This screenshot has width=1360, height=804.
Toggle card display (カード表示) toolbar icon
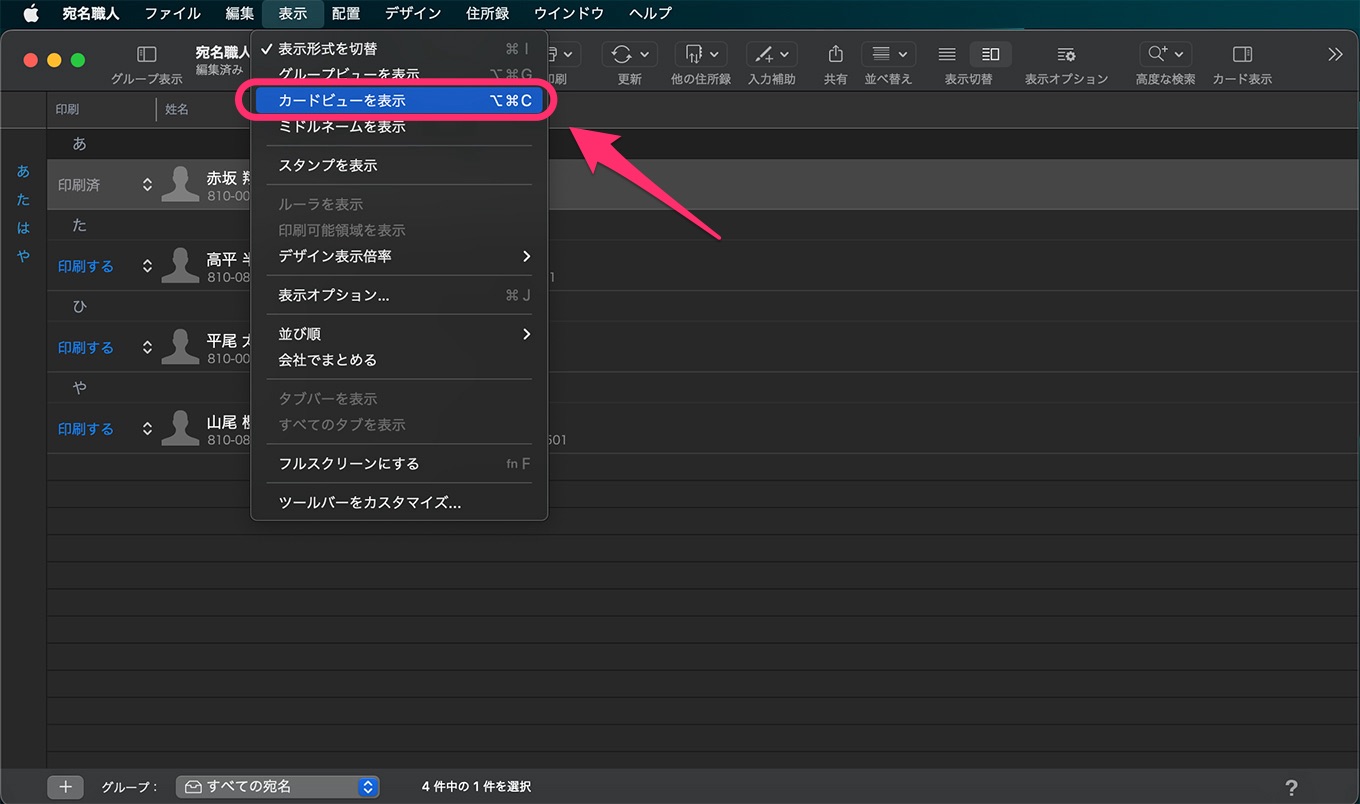click(x=1242, y=54)
